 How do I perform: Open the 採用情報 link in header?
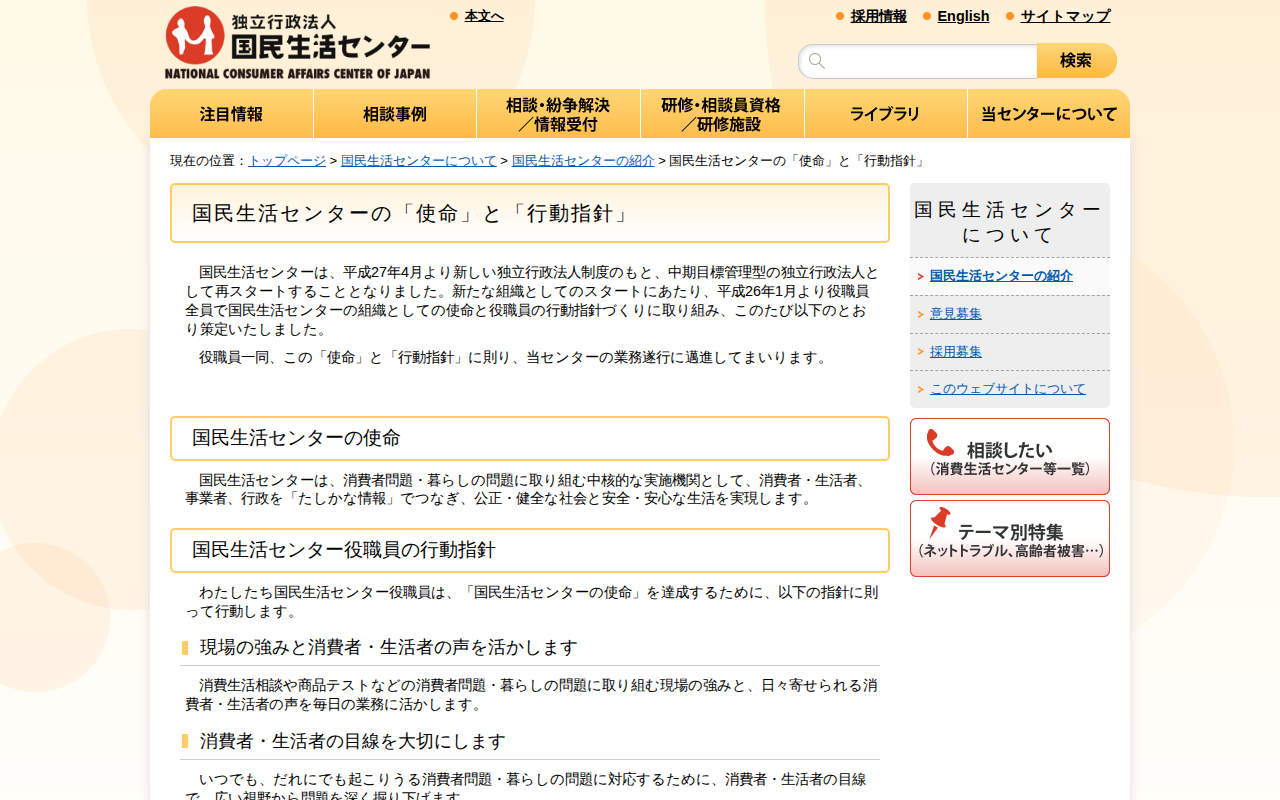pyautogui.click(x=879, y=16)
